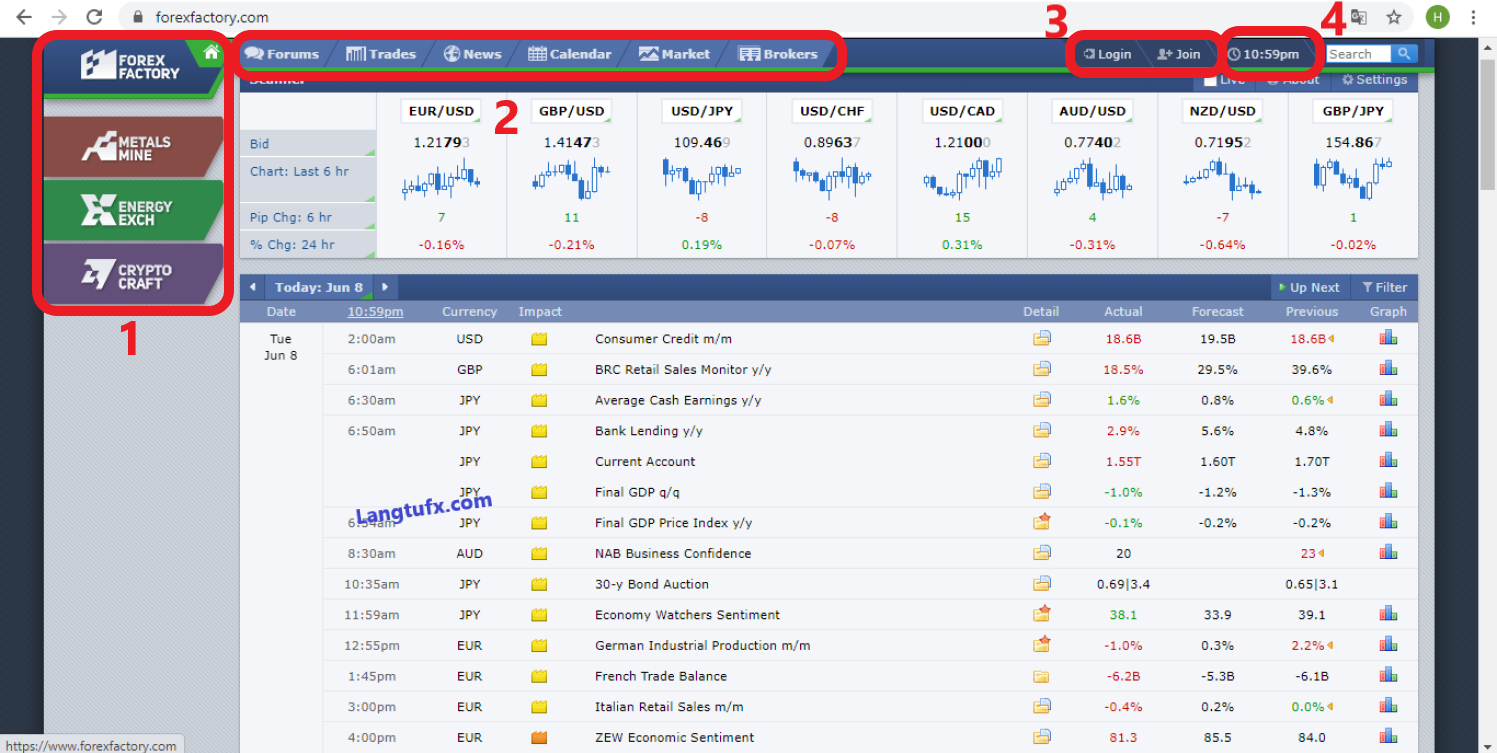Open graph icon for Consumer Credit m/m
This screenshot has height=753, width=1497.
point(1388,338)
